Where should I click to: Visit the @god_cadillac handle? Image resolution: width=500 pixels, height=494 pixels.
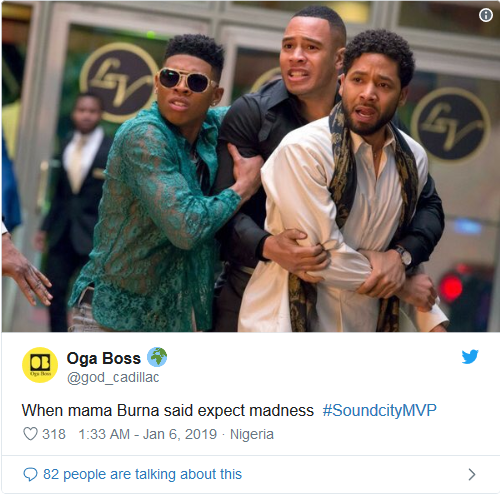(113, 378)
